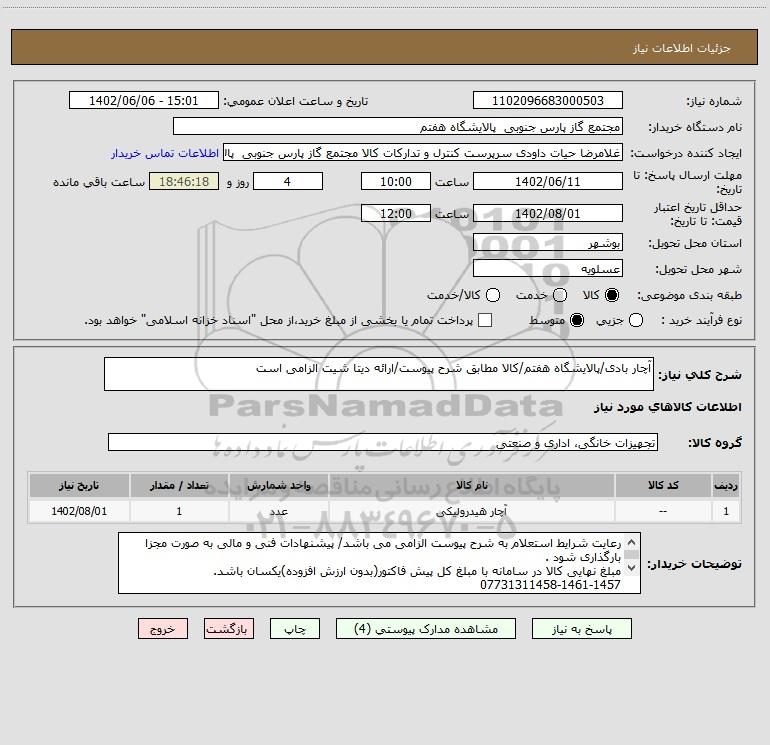Click response deadline date 1402/06/11

[548, 181]
